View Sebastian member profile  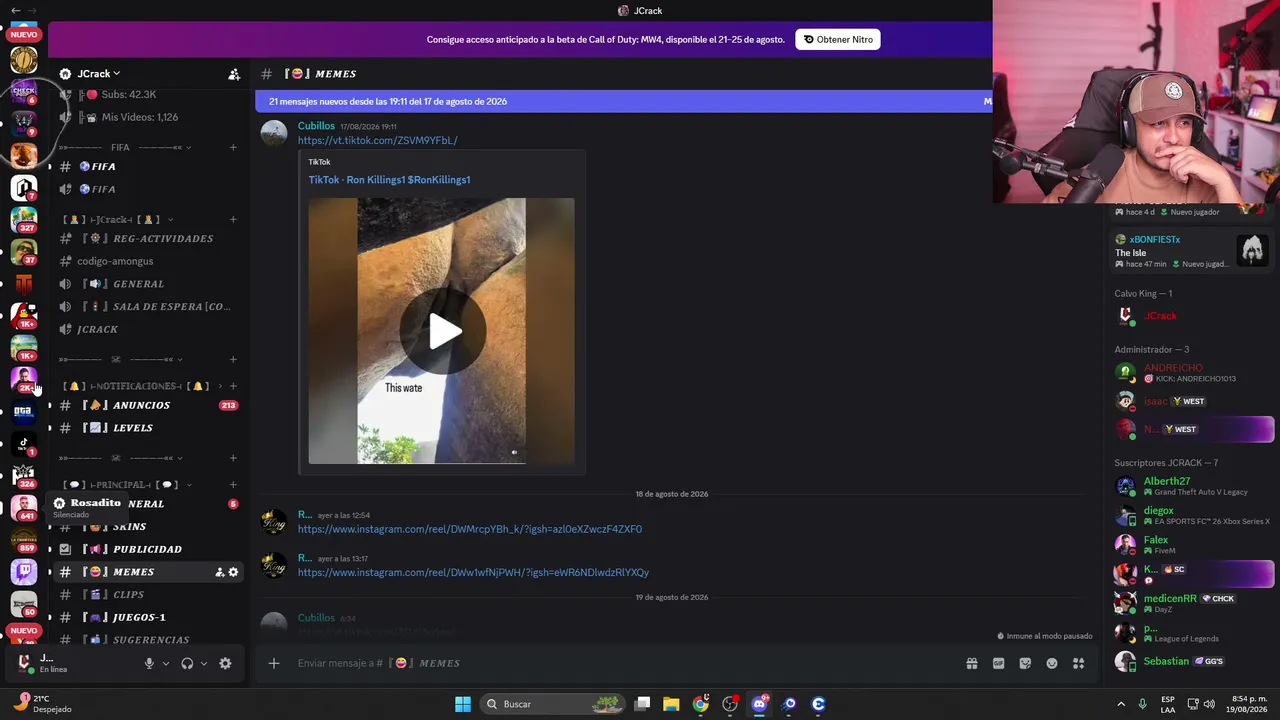(x=1194, y=661)
